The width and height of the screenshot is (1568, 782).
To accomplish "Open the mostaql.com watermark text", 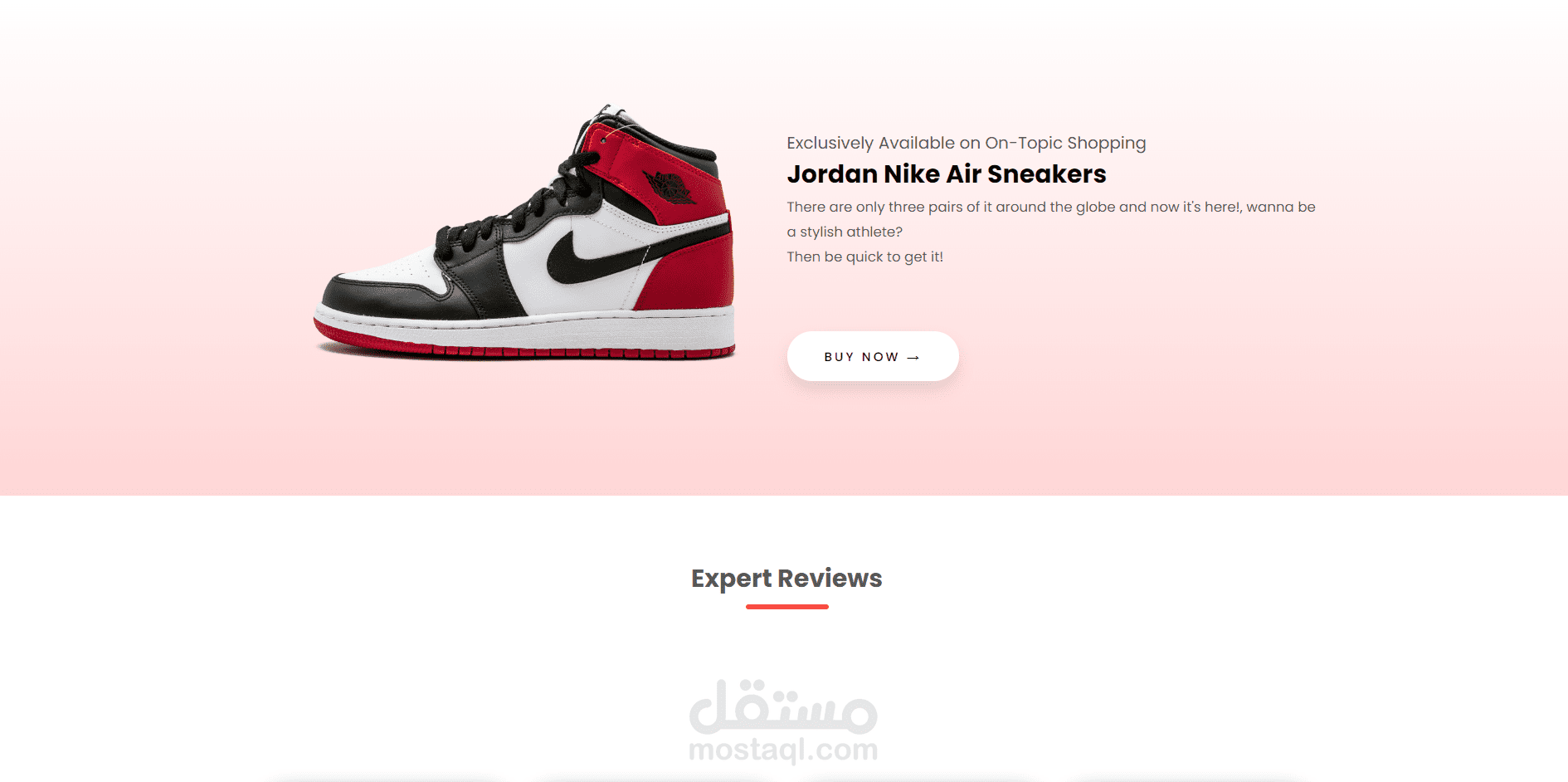I will tap(783, 750).
